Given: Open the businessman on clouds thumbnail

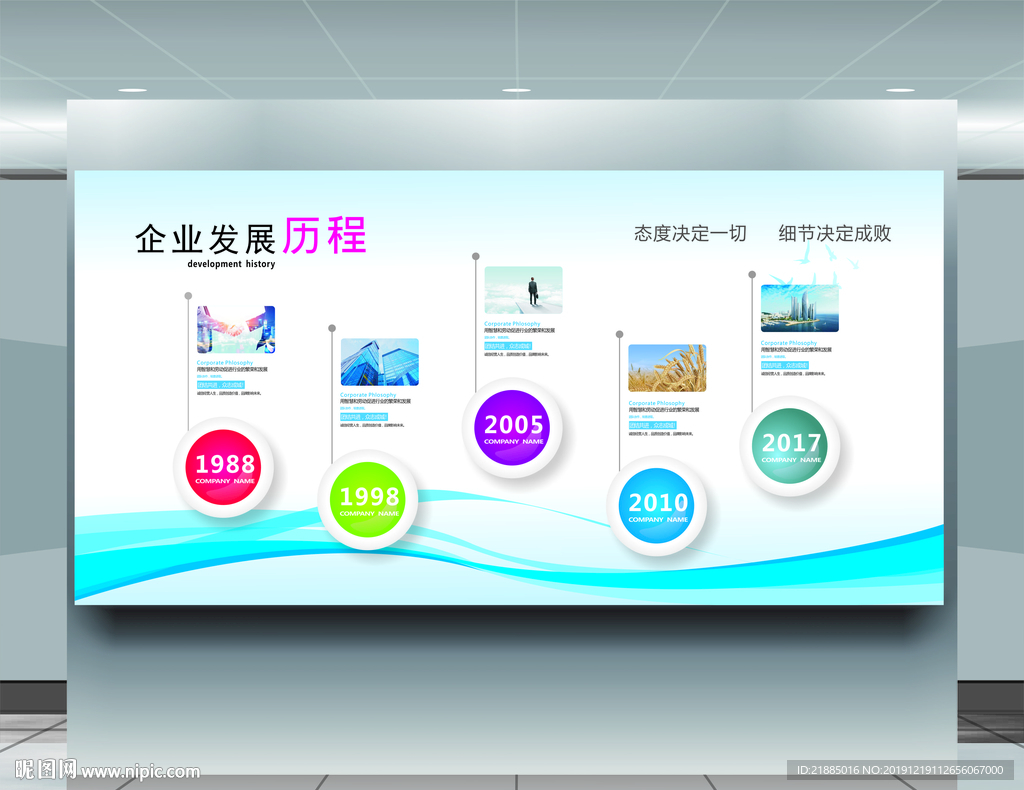Looking at the screenshot, I should point(523,291).
